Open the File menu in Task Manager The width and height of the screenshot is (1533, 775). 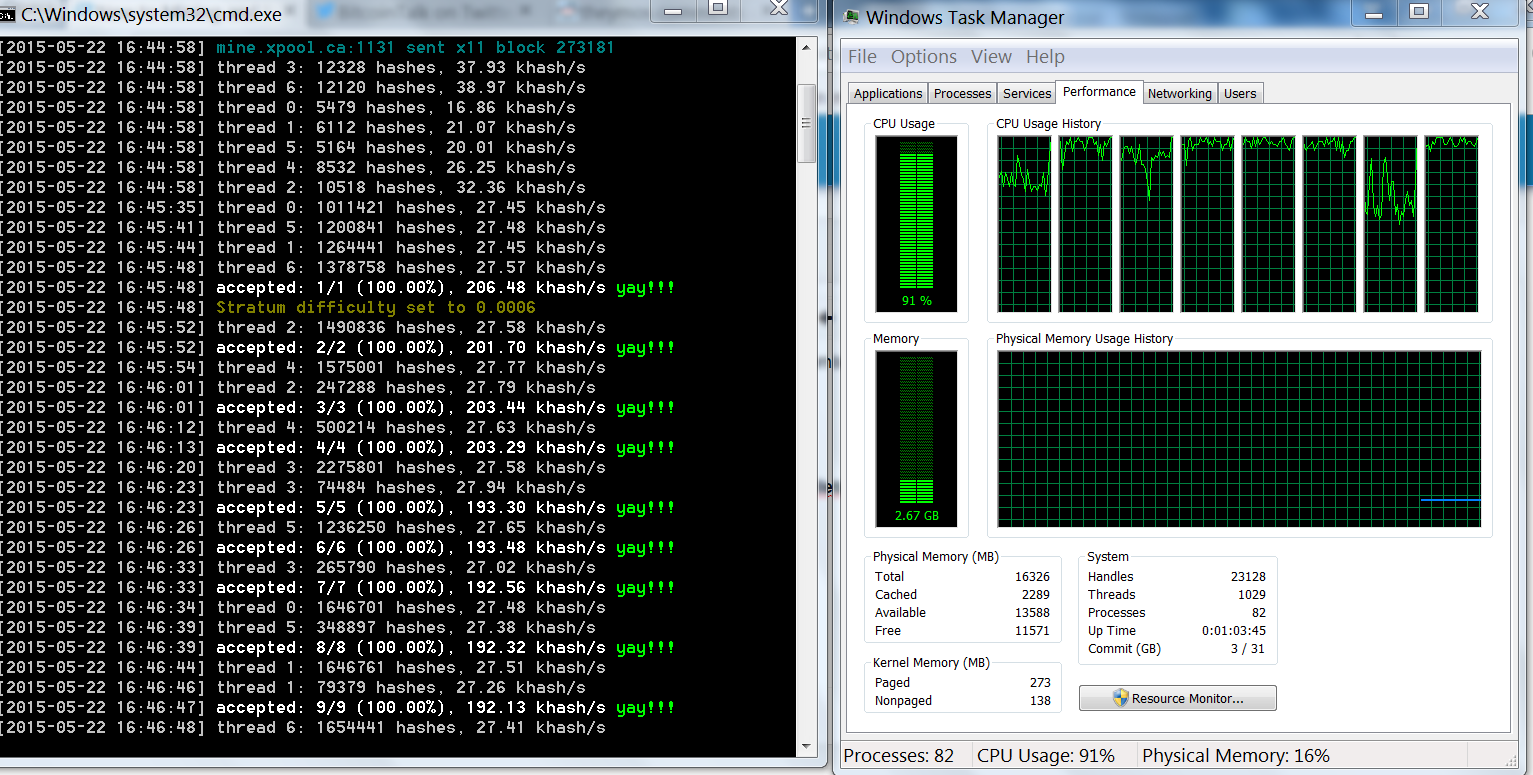coord(862,57)
